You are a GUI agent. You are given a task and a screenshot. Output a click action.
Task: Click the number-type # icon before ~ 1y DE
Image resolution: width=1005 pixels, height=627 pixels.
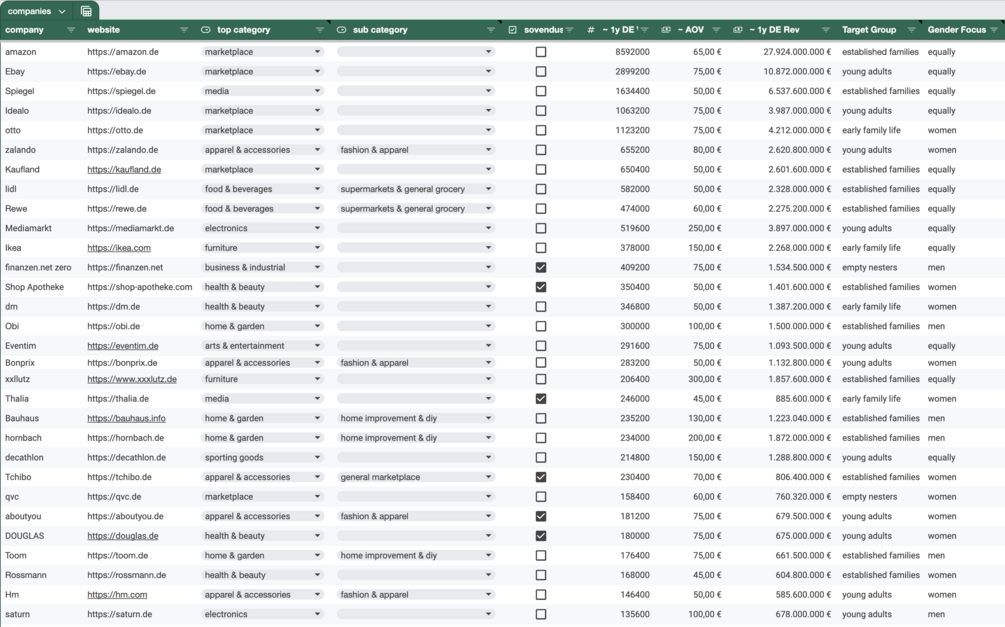(x=591, y=30)
